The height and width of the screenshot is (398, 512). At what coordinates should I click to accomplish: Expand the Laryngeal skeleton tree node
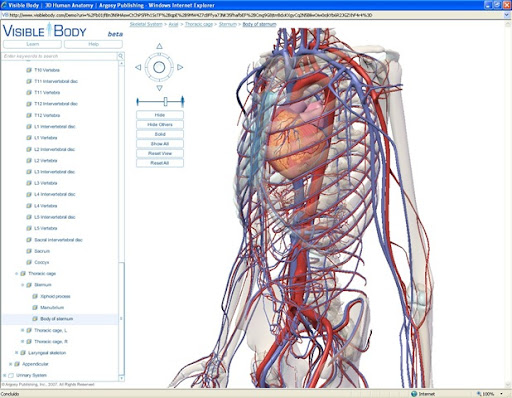click(x=16, y=353)
